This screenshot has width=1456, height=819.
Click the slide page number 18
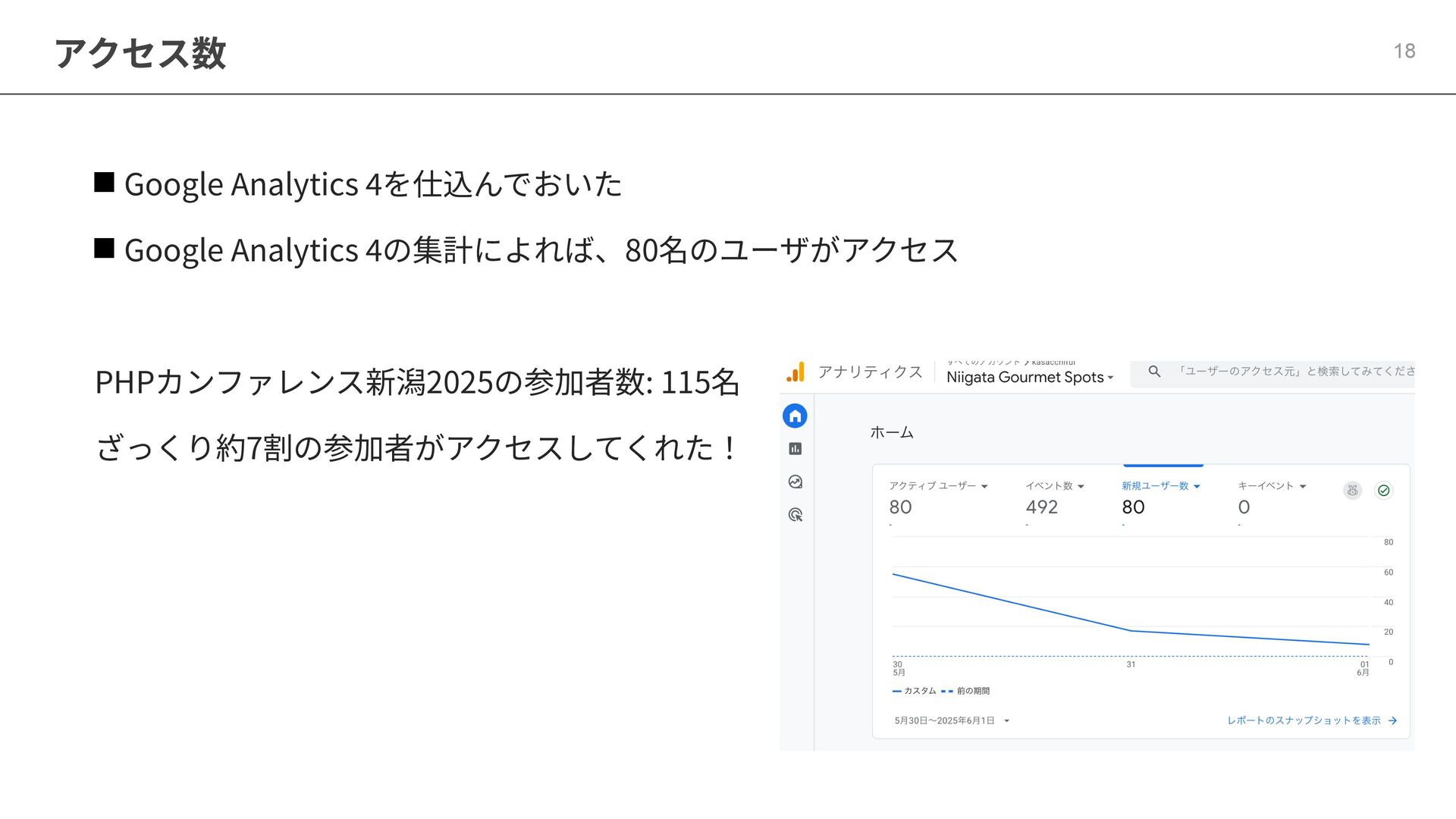pyautogui.click(x=1404, y=51)
